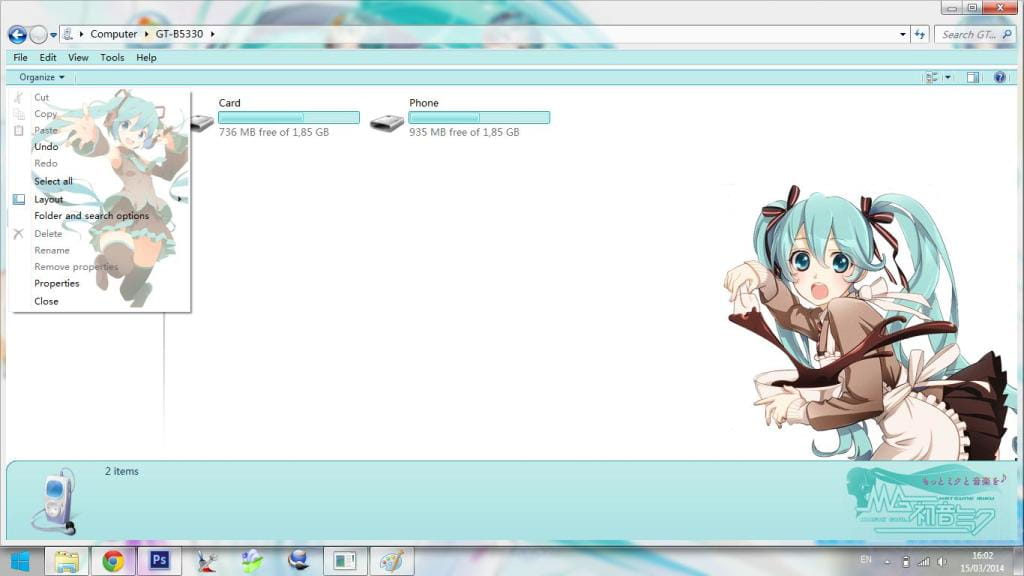
Task: Select GT-B5330 in the address breadcrumb
Action: tap(179, 34)
